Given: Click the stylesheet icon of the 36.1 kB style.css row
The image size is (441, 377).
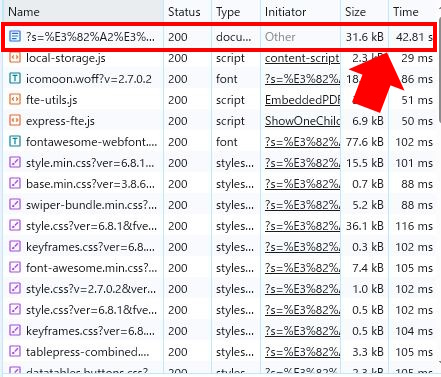Looking at the screenshot, I should 15,225.
